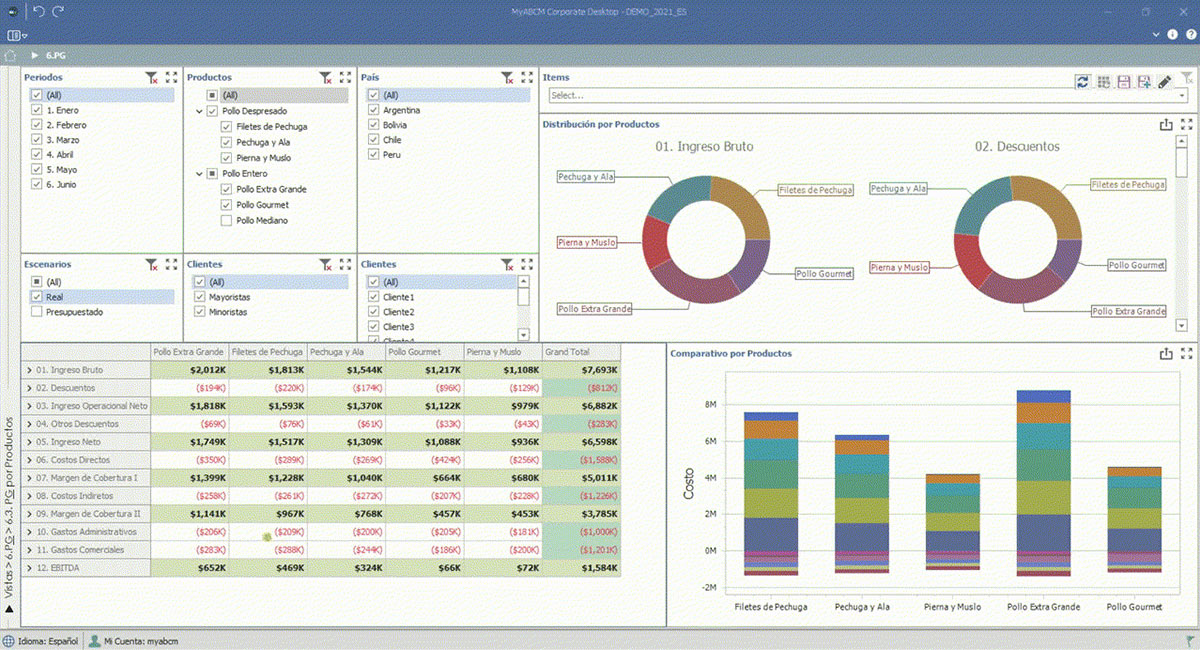The width and height of the screenshot is (1200, 650).
Task: Open the 6.PG breadcrumb item
Action: [x=55, y=56]
